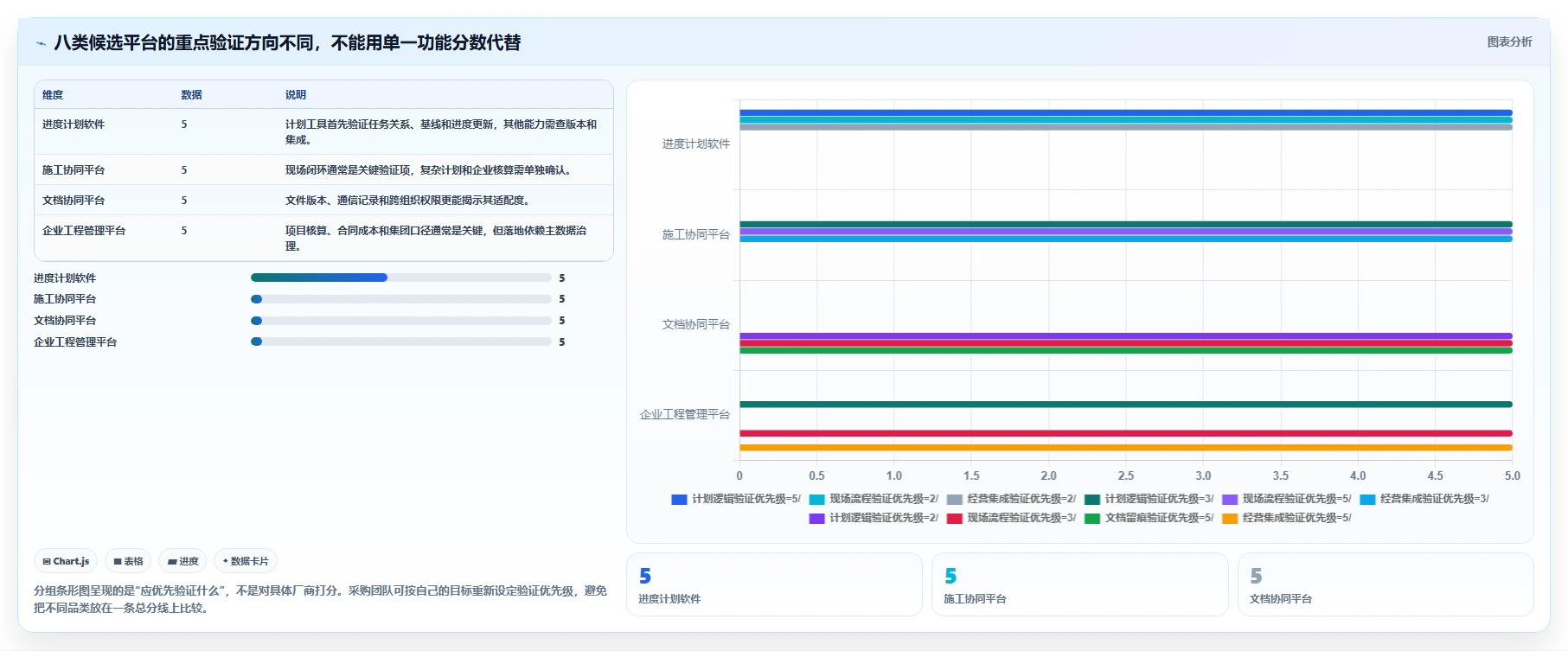Toggle cyan legend item 现场流程验证优先级=2/
Viewport: 1568px width, 651px height.
pyautogui.click(x=874, y=499)
